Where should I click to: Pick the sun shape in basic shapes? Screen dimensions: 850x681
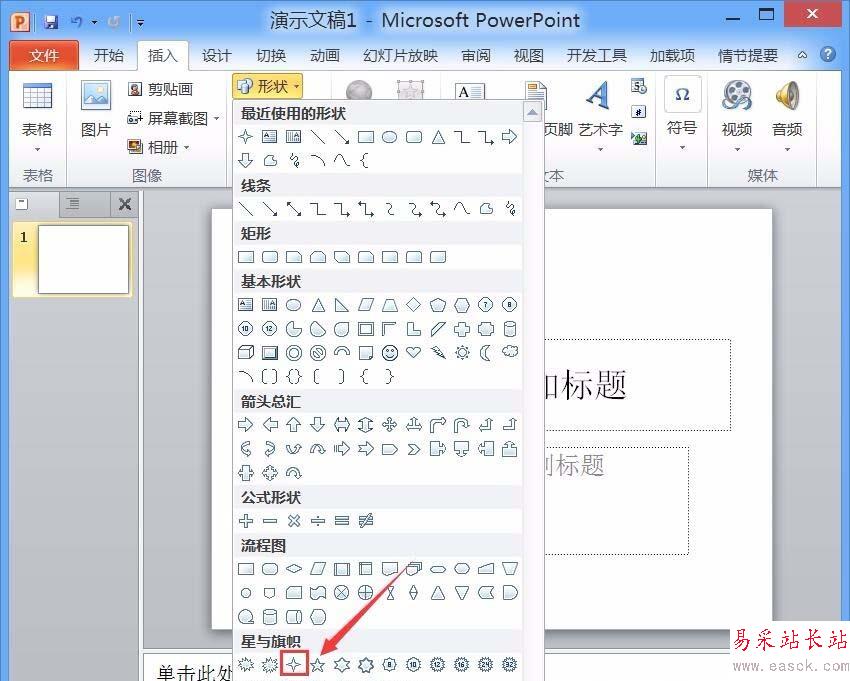[462, 353]
